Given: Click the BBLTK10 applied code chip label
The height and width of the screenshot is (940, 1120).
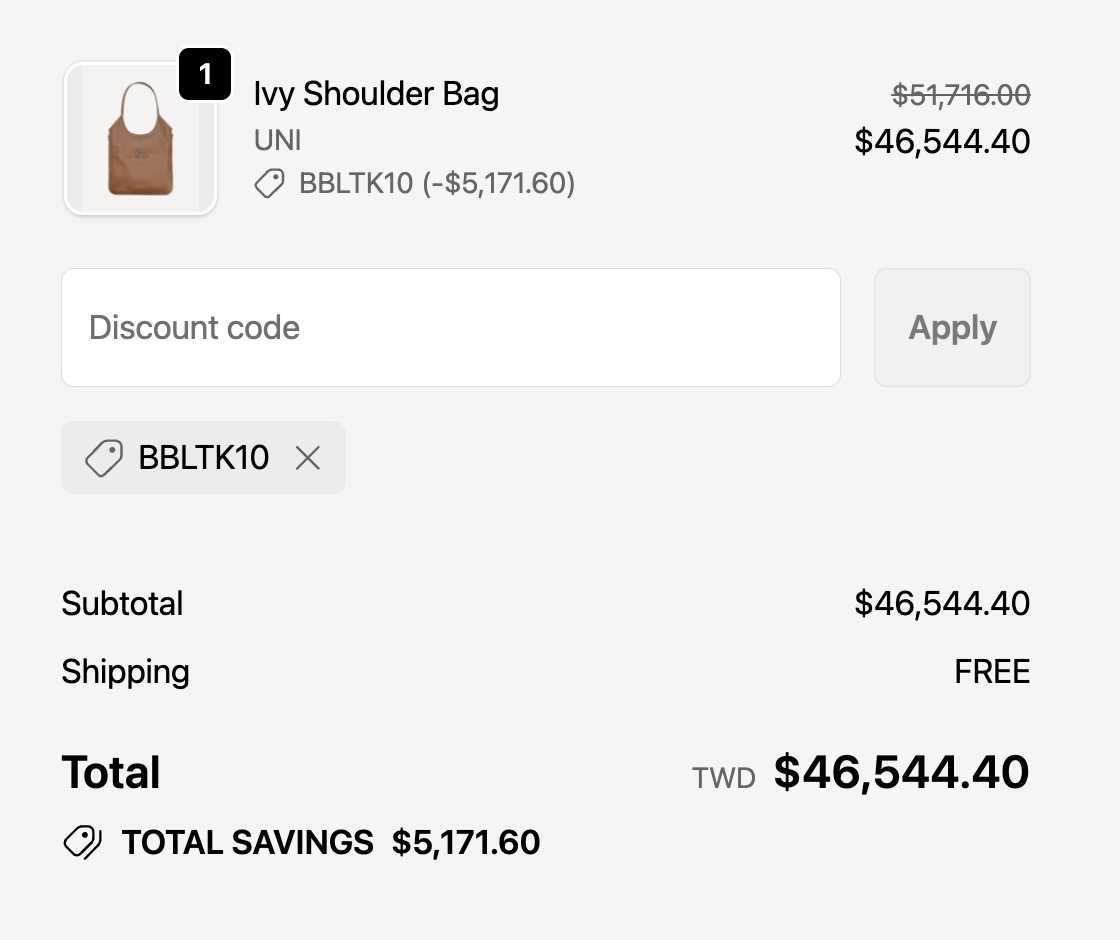Looking at the screenshot, I should [x=204, y=458].
